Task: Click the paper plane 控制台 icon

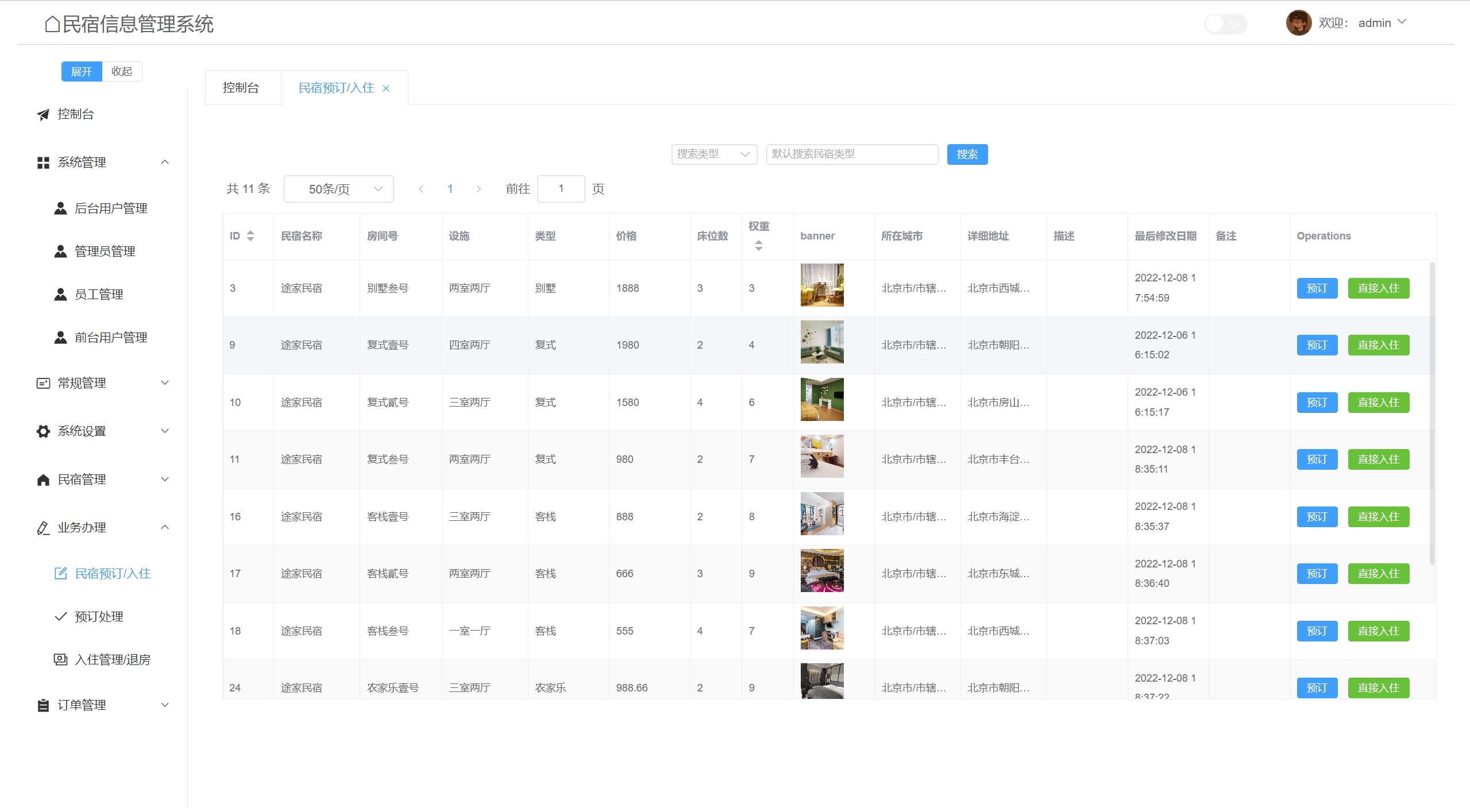Action: tap(43, 114)
